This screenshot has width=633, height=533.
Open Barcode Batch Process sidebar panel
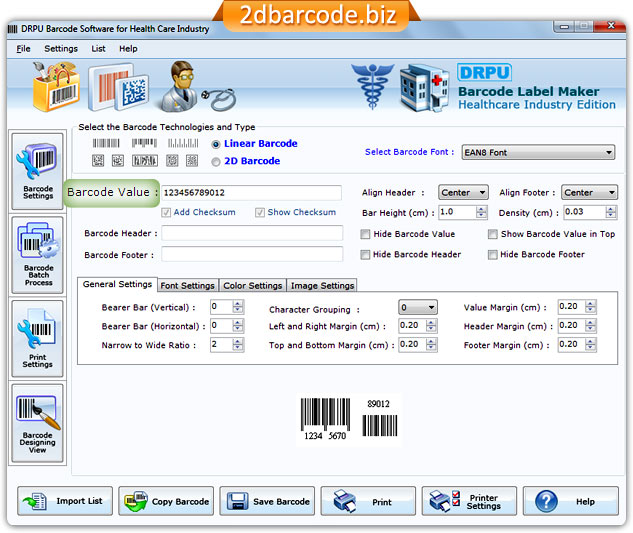(x=38, y=255)
